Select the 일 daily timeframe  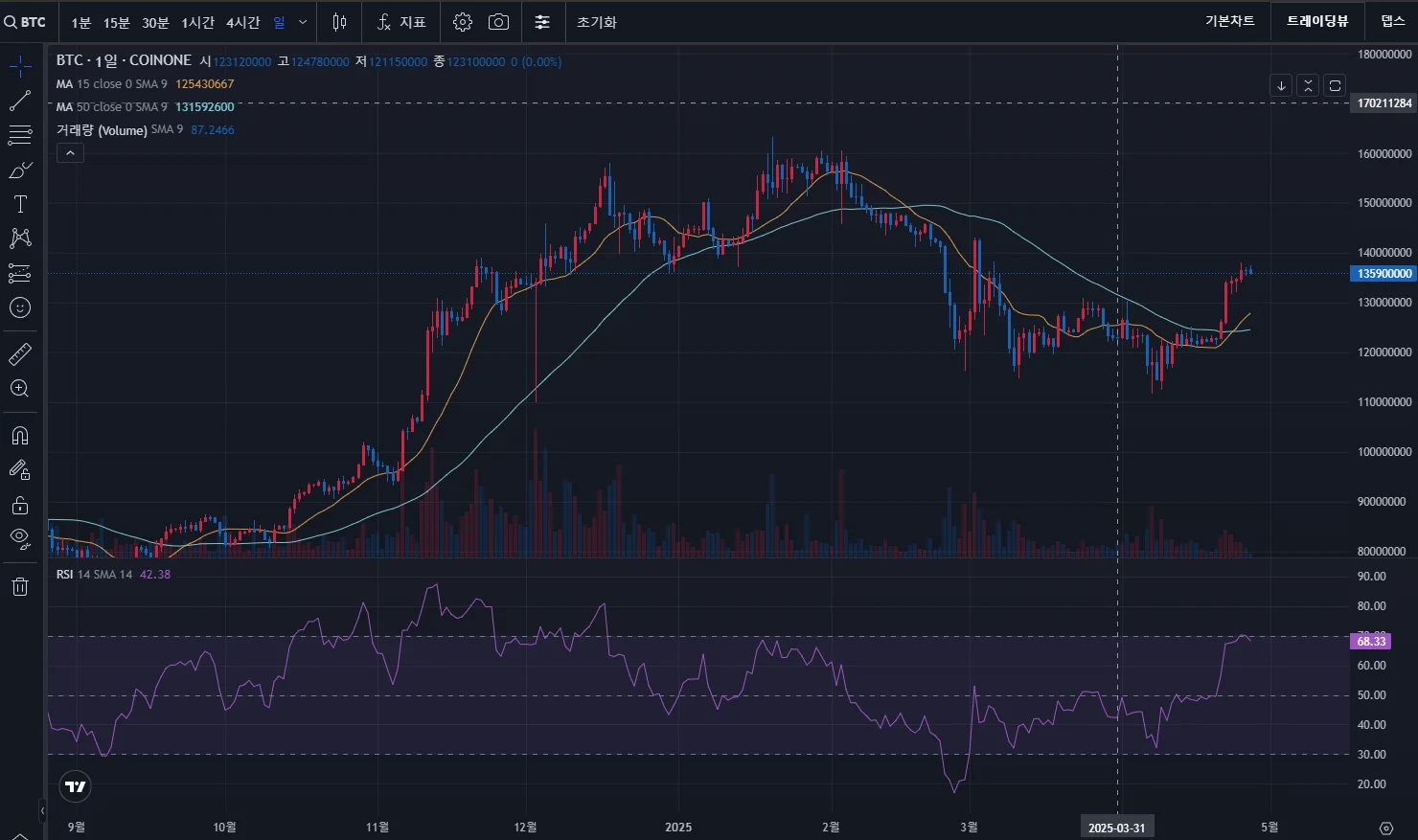click(279, 22)
